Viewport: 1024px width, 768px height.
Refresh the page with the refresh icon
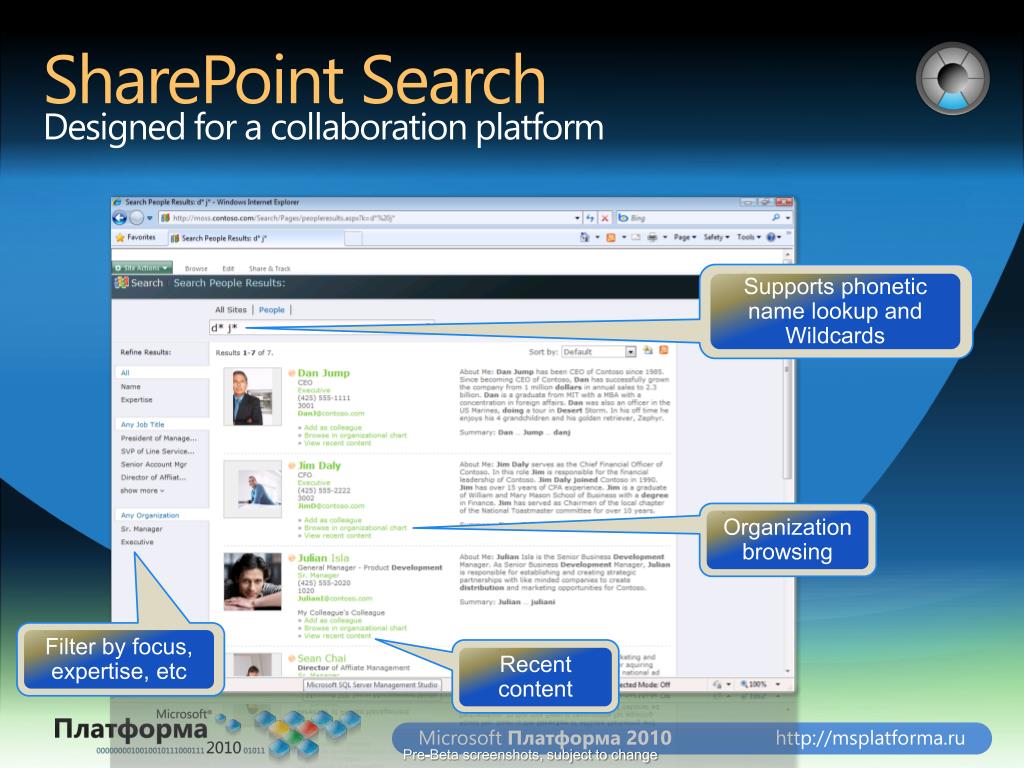click(x=590, y=218)
